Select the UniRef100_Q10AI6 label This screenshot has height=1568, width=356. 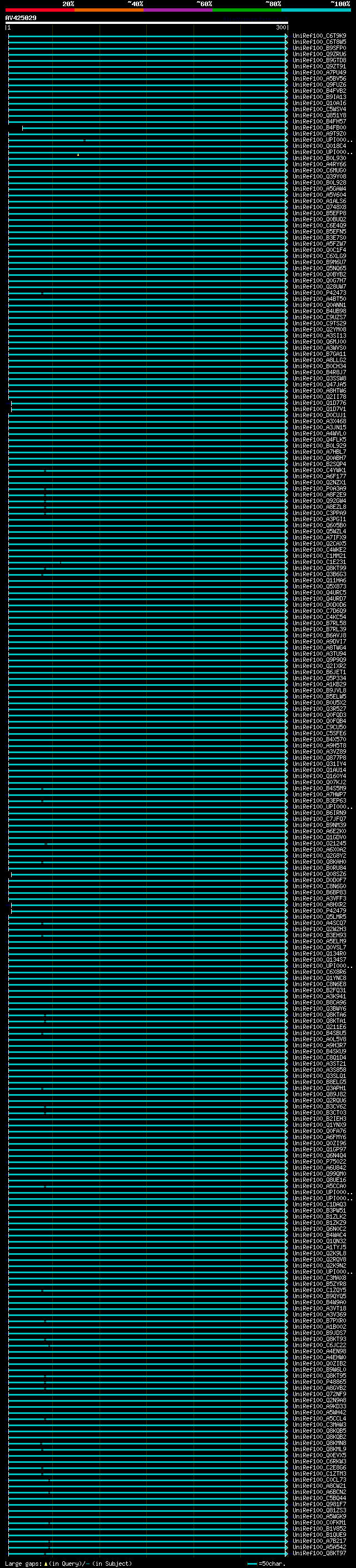coord(319,103)
